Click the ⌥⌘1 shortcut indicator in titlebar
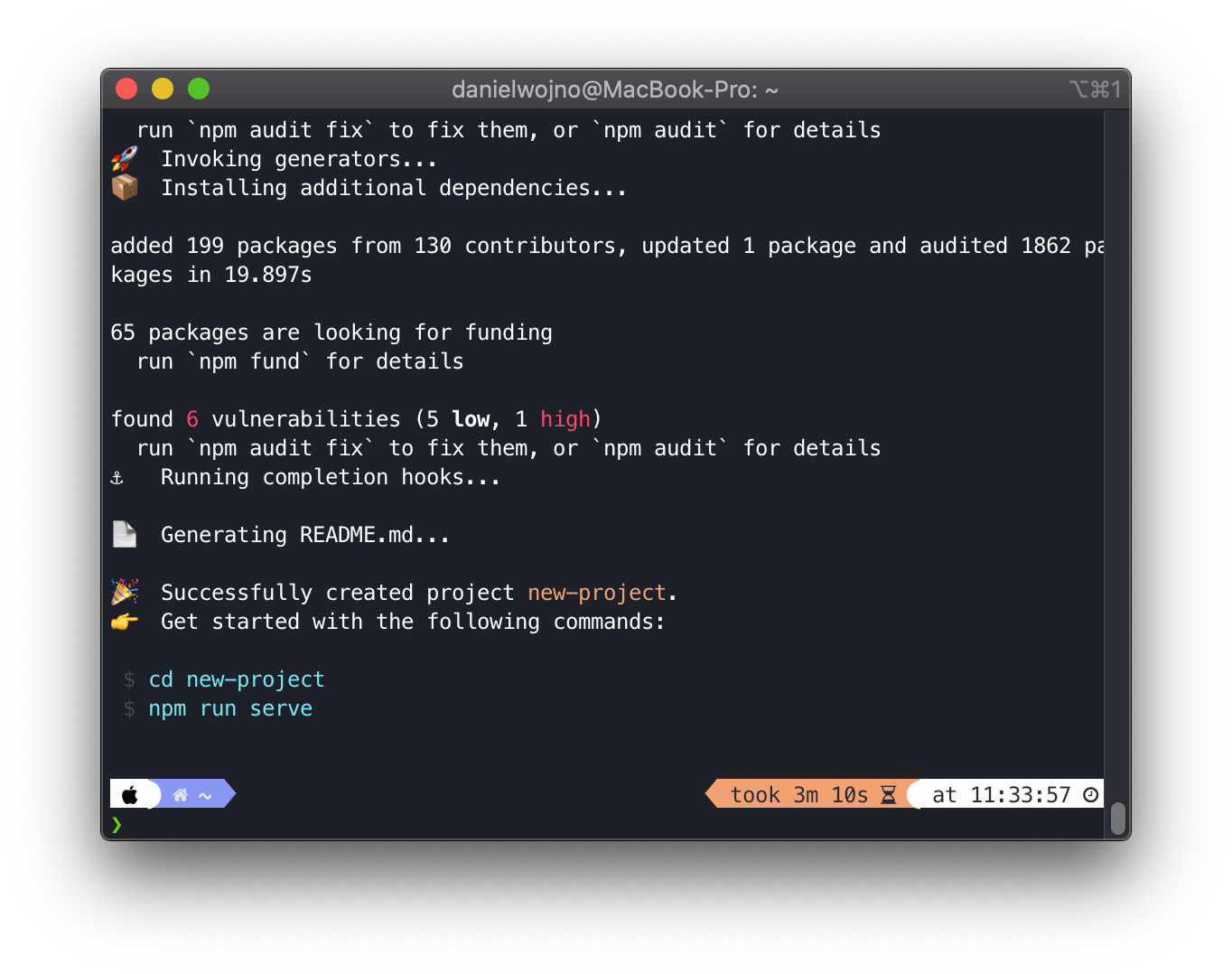This screenshot has height=974, width=1232. [x=1096, y=89]
